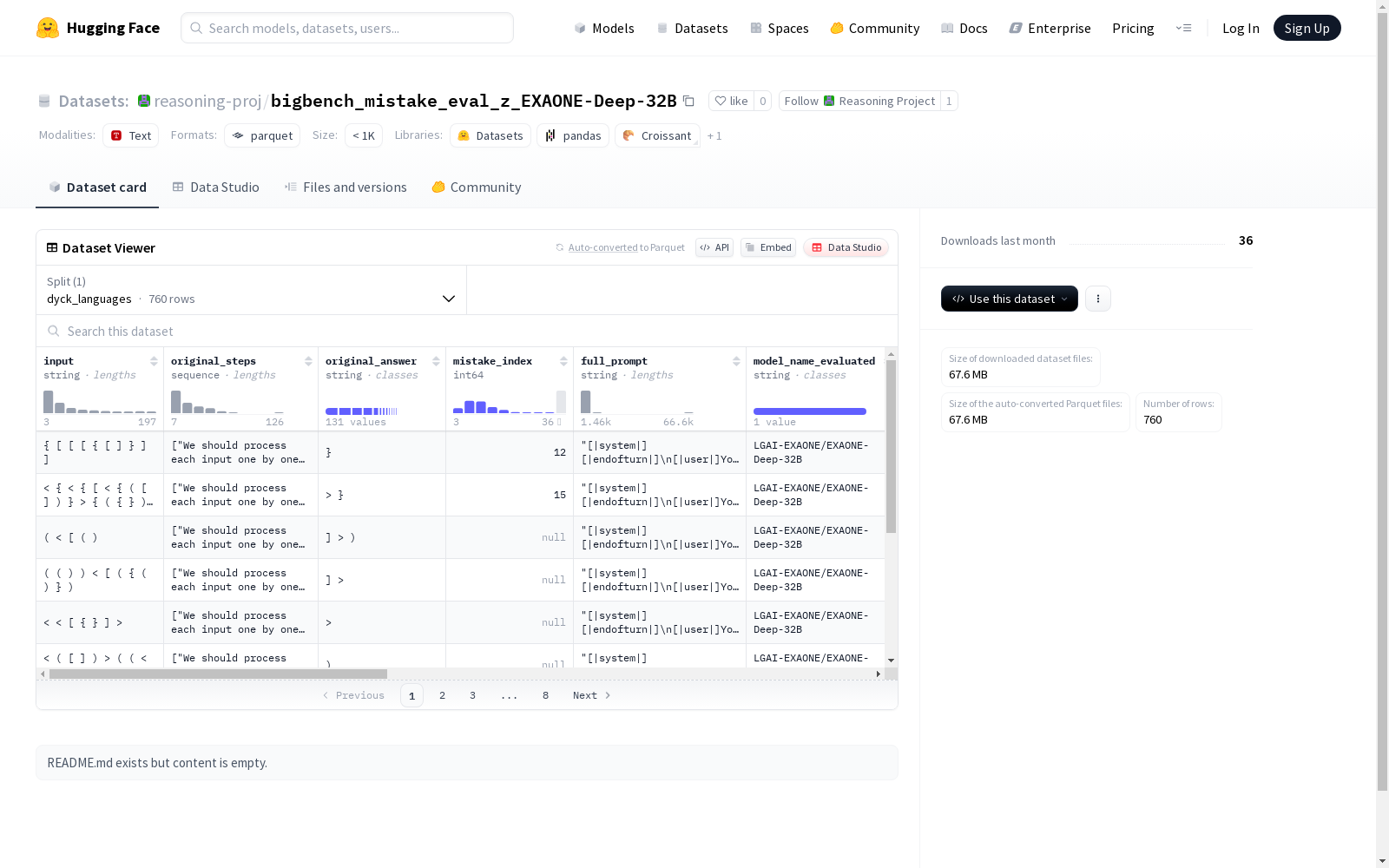Open the Data Studio viewer button
Image resolution: width=1389 pixels, height=868 pixels.
[846, 247]
